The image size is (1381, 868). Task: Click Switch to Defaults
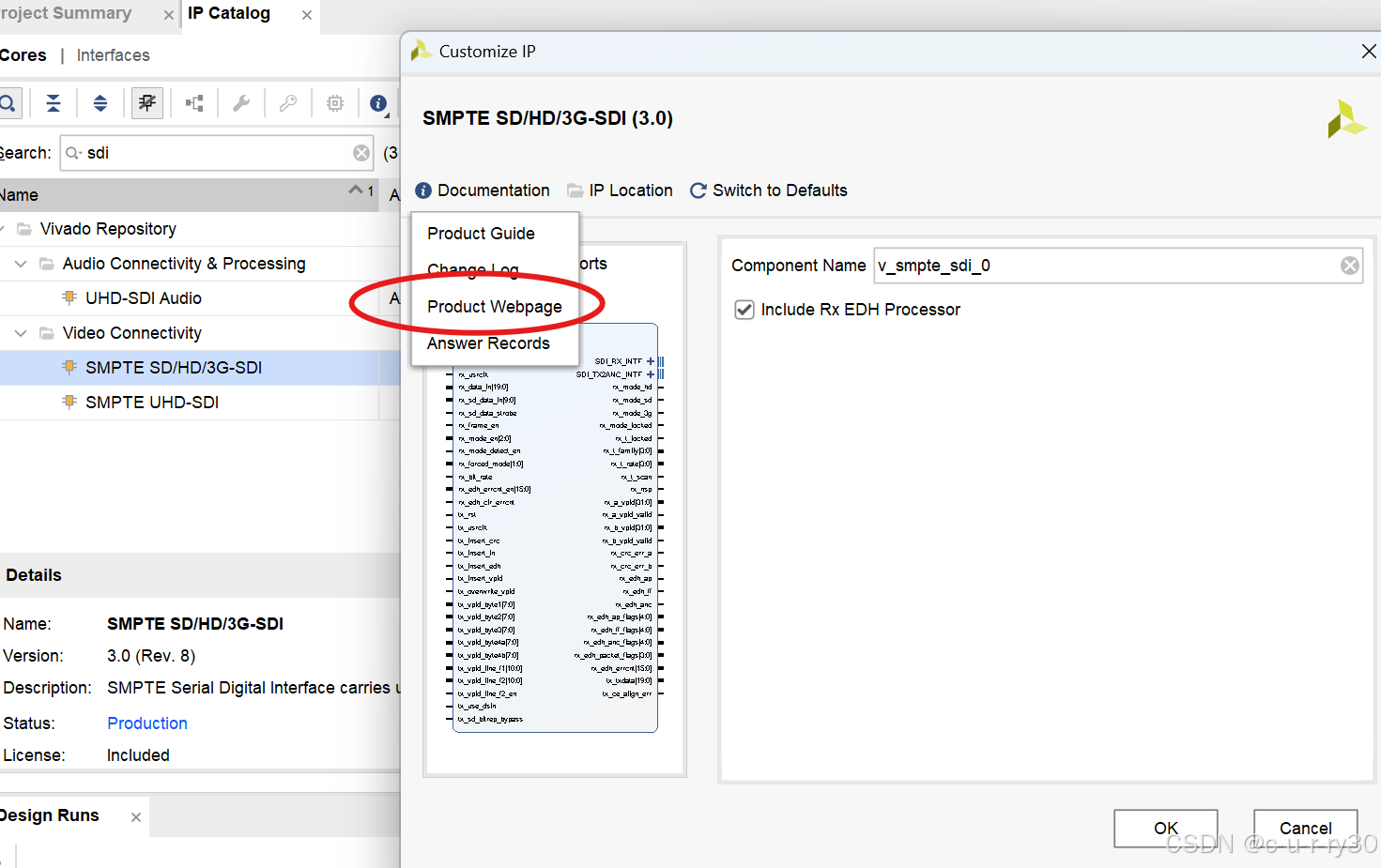[x=769, y=190]
